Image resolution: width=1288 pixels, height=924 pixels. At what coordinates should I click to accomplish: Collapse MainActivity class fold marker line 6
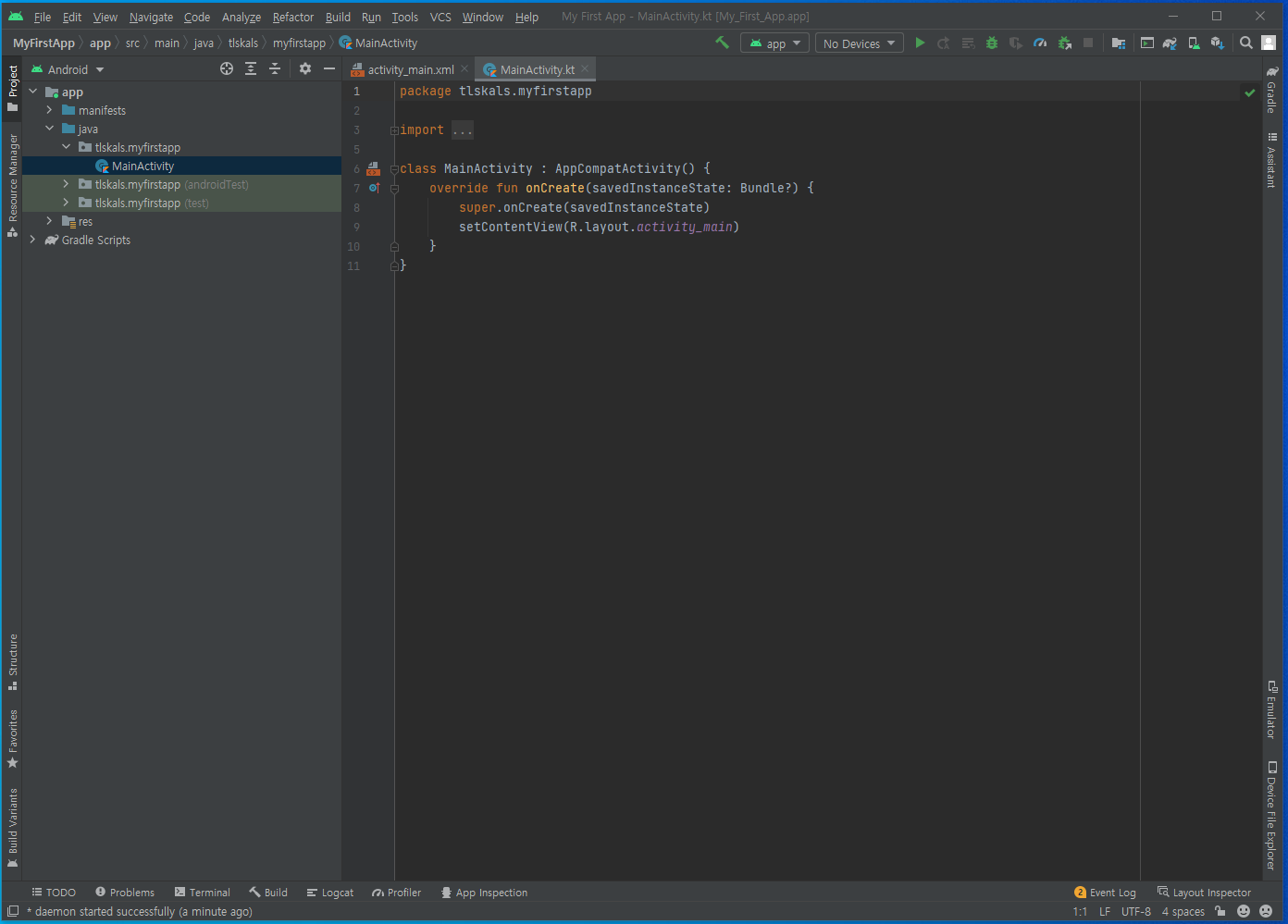[x=394, y=169]
